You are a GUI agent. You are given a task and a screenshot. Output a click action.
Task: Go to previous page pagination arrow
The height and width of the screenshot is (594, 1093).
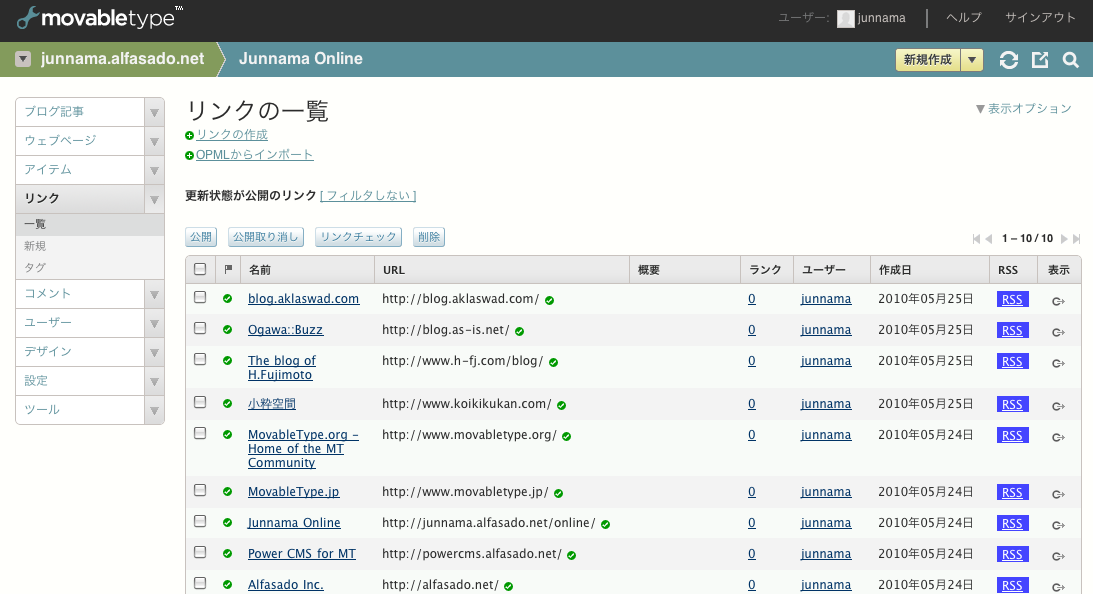click(988, 239)
